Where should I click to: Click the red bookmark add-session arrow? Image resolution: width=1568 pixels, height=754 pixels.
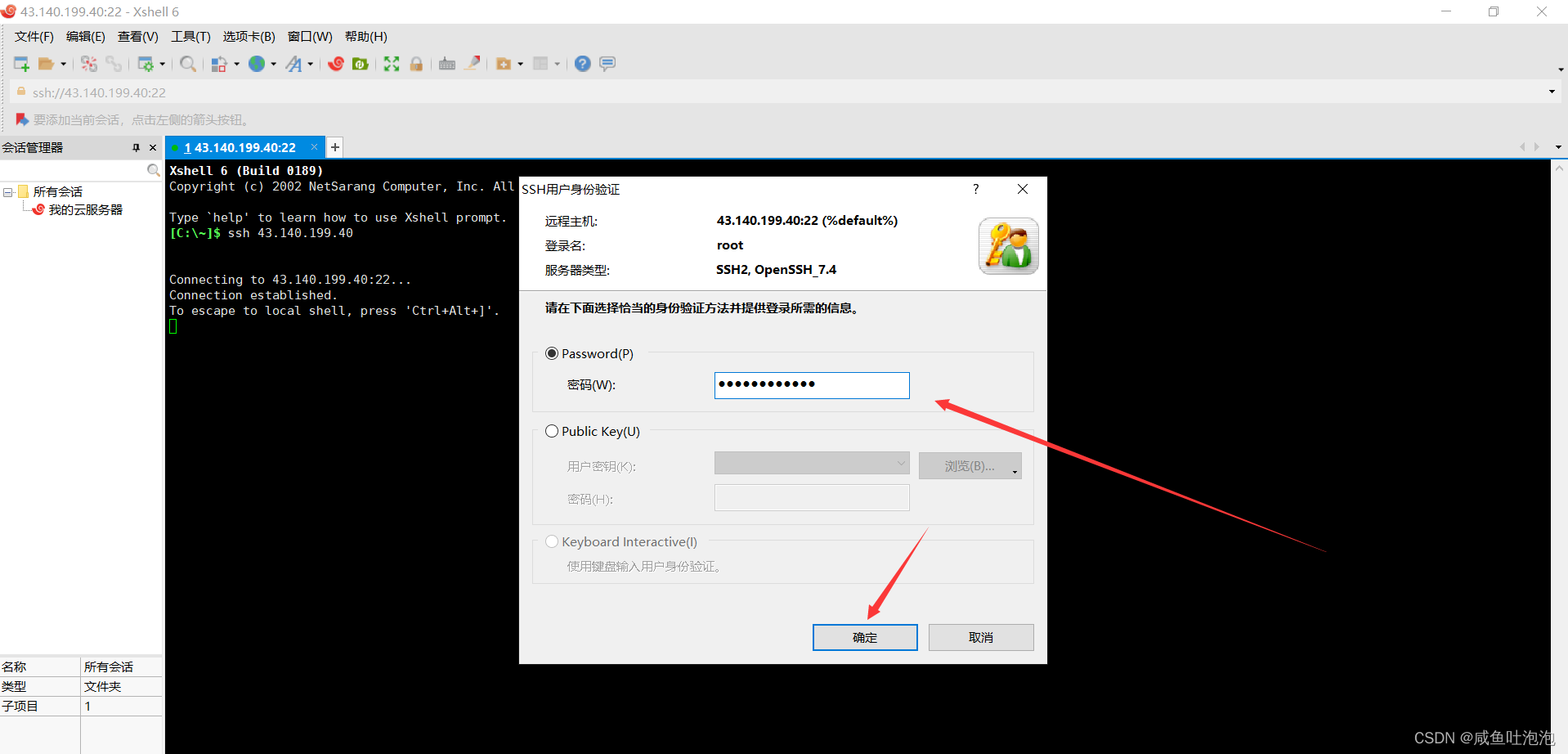(x=22, y=119)
